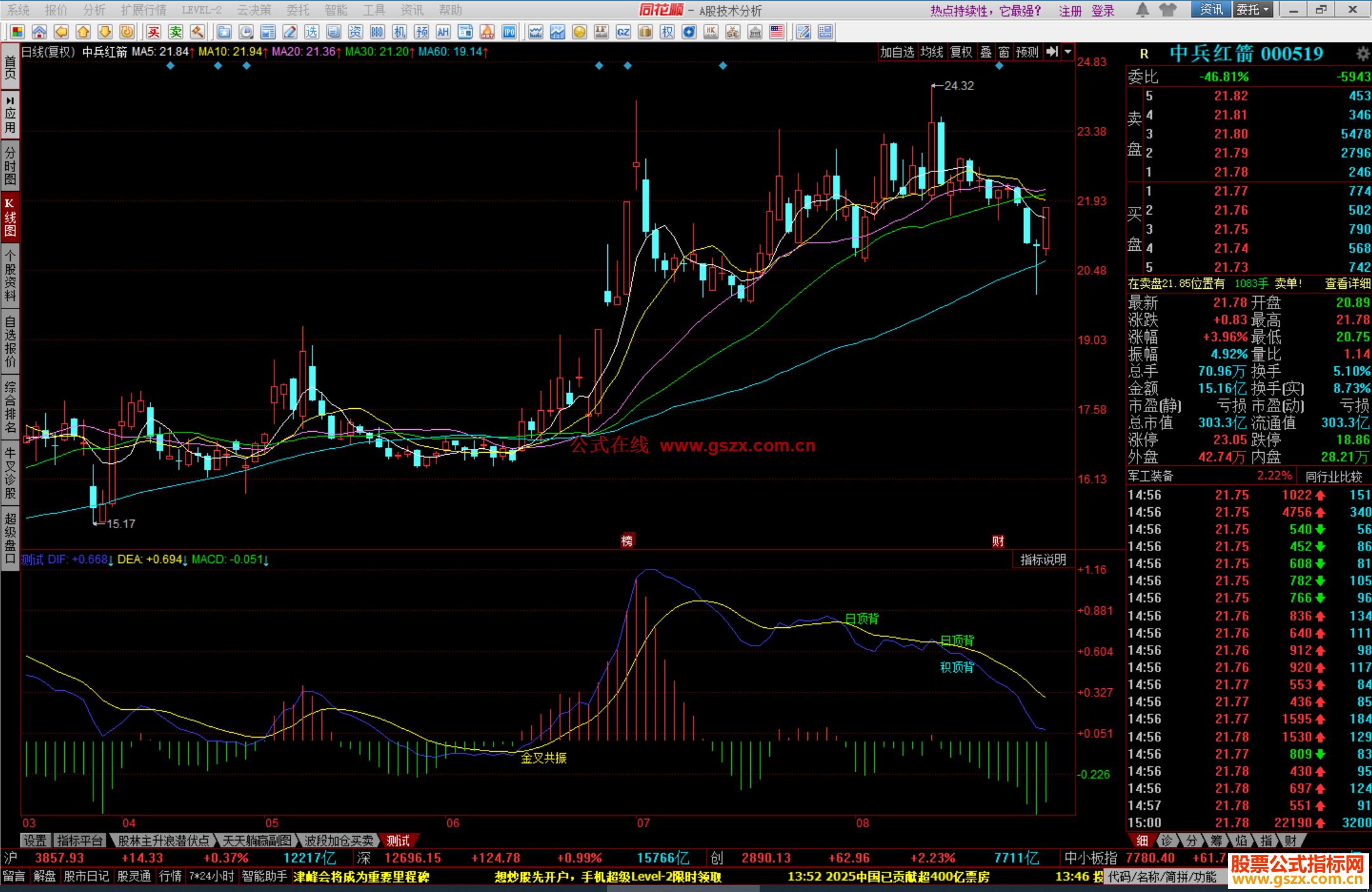1372x892 pixels.
Task: Click the home page house icon
Action: tap(39, 32)
